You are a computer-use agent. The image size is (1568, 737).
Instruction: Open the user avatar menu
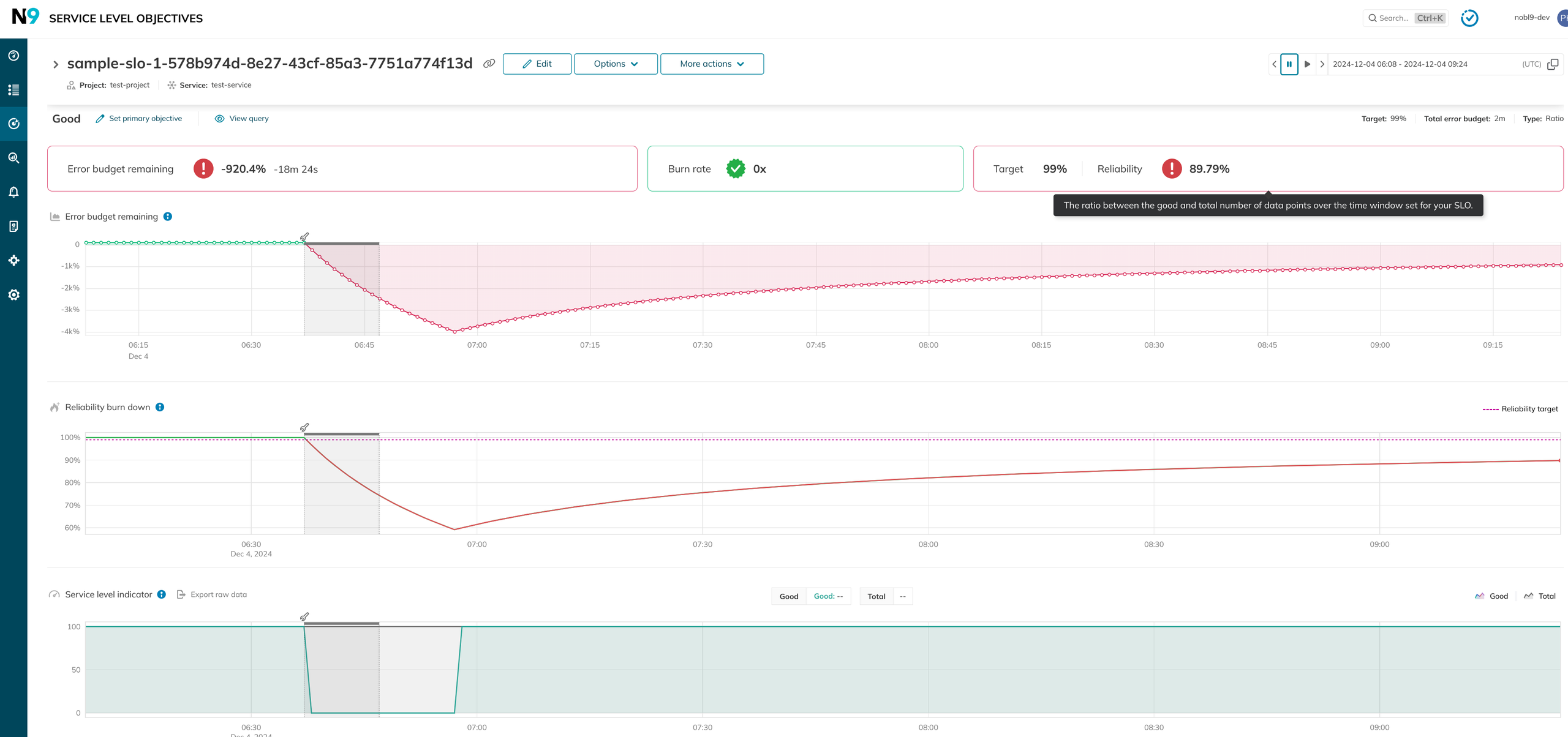coord(1562,18)
